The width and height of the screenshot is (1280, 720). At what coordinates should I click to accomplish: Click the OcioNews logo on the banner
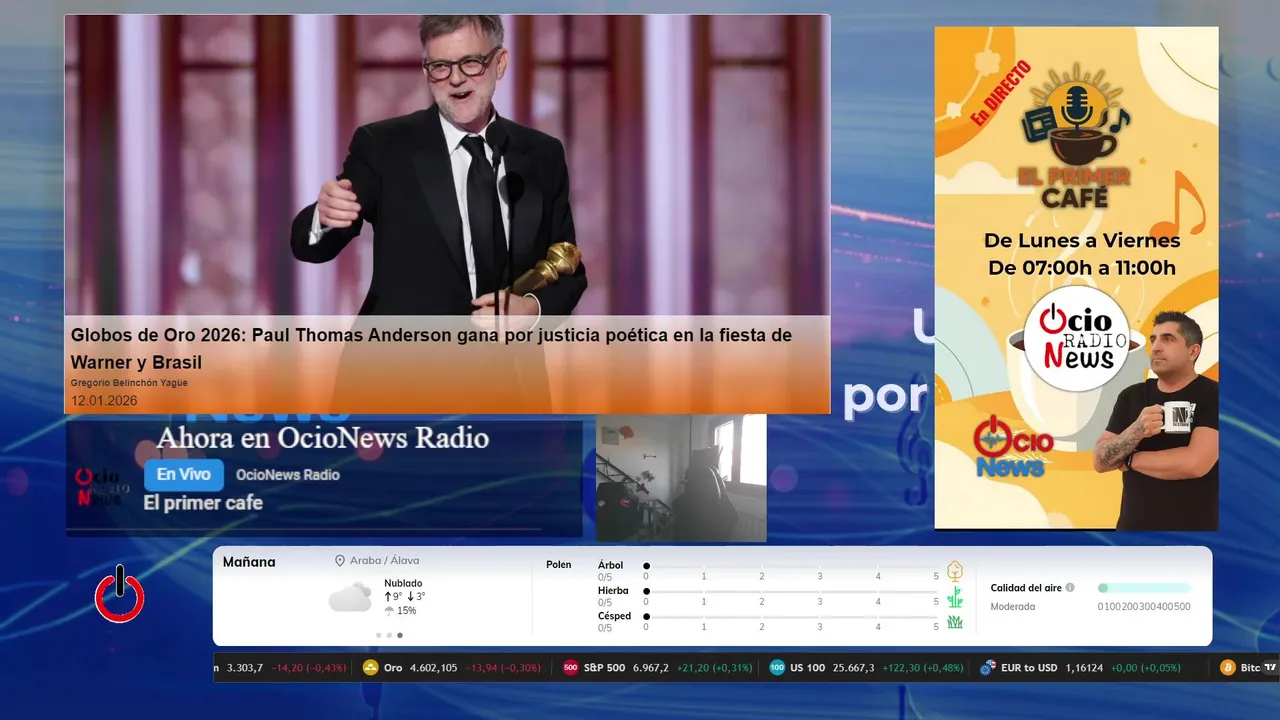coord(1012,448)
